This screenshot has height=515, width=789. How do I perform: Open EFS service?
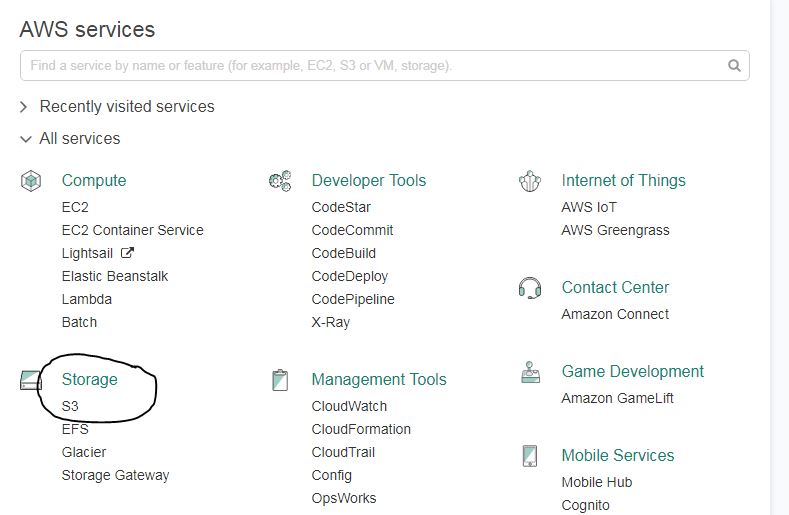click(75, 429)
